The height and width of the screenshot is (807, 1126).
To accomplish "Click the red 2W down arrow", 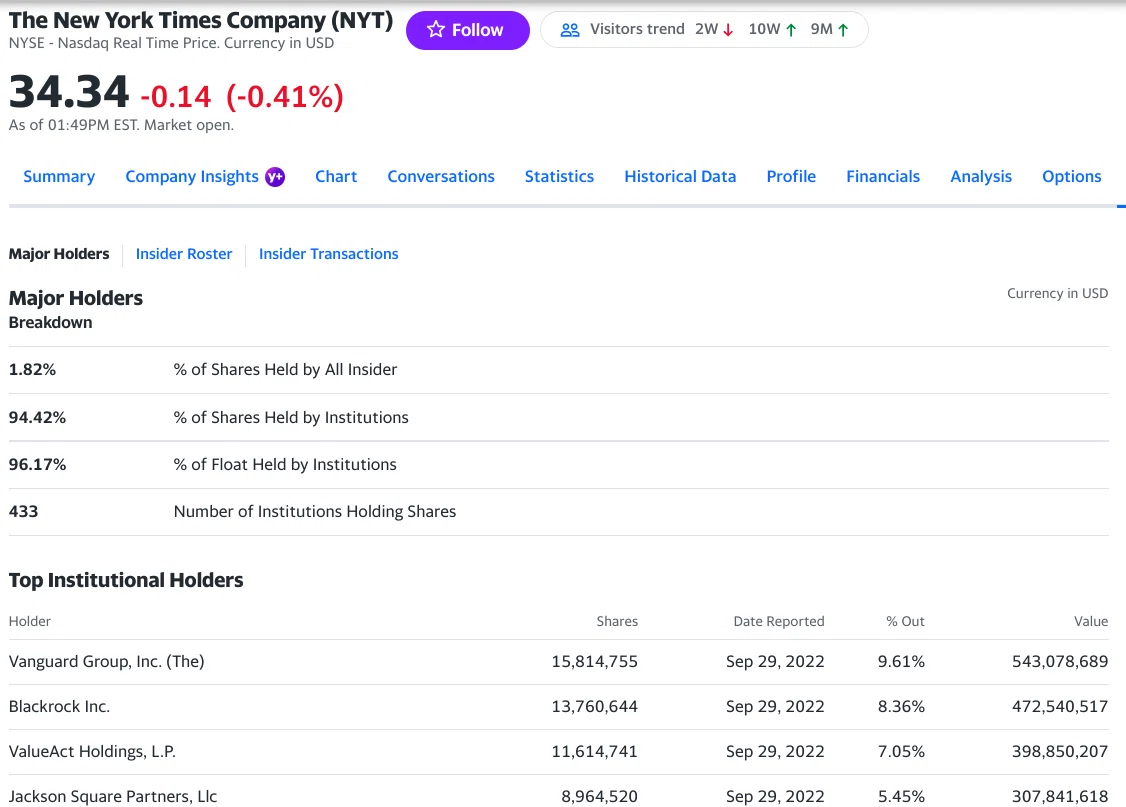I will tap(728, 30).
